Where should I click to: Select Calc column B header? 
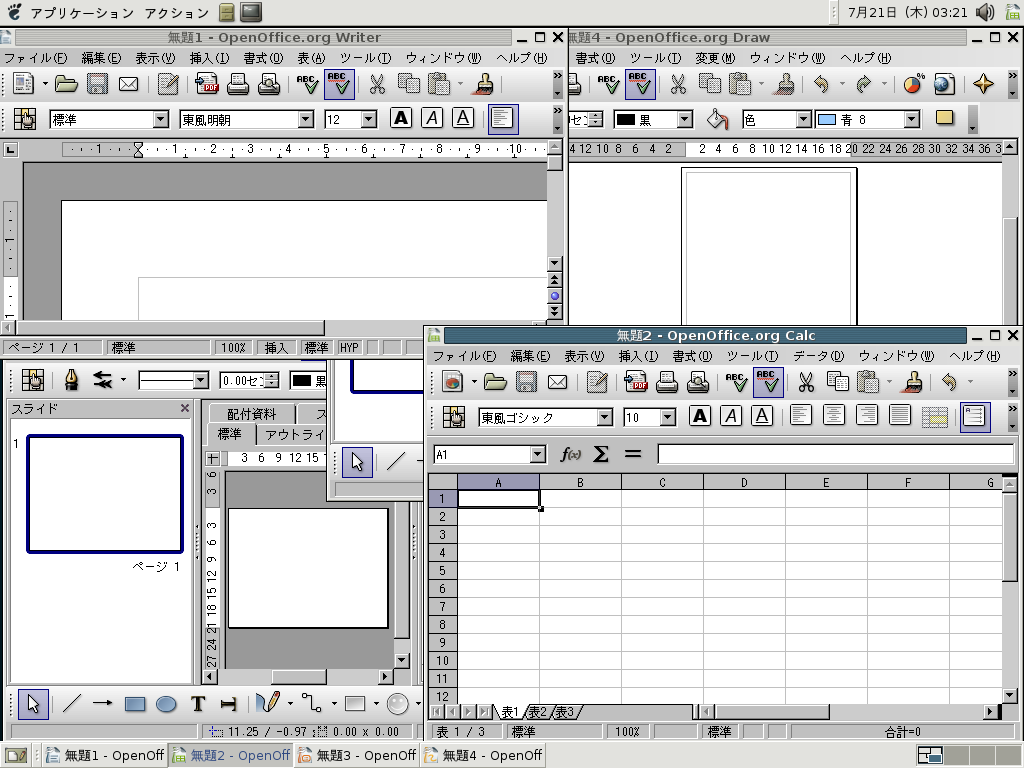580,482
